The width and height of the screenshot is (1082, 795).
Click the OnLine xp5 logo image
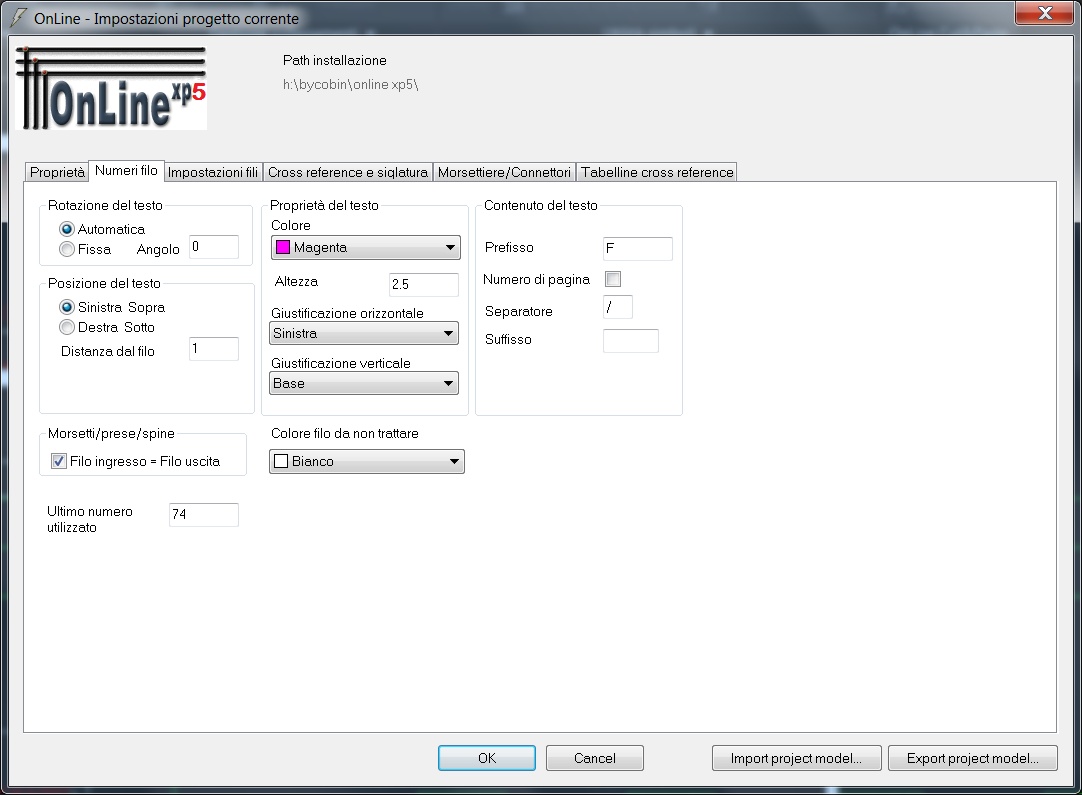point(112,88)
